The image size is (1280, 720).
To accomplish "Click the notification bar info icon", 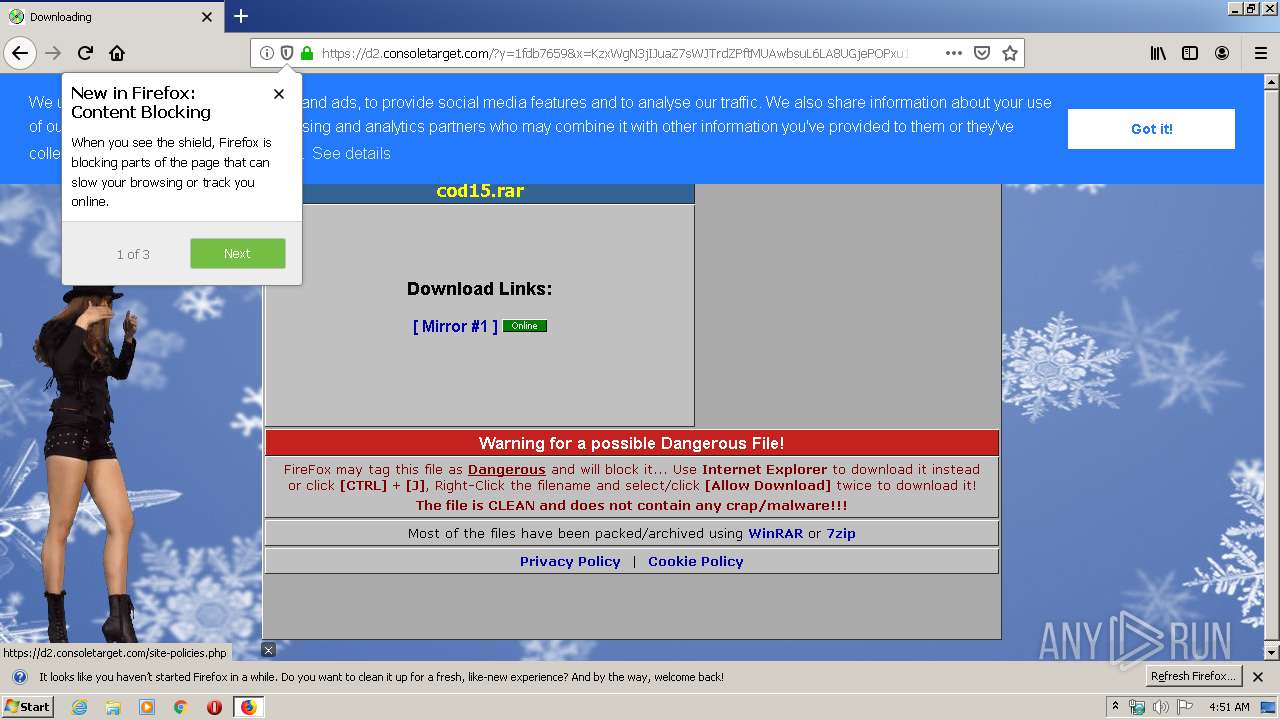I will pyautogui.click(x=19, y=677).
